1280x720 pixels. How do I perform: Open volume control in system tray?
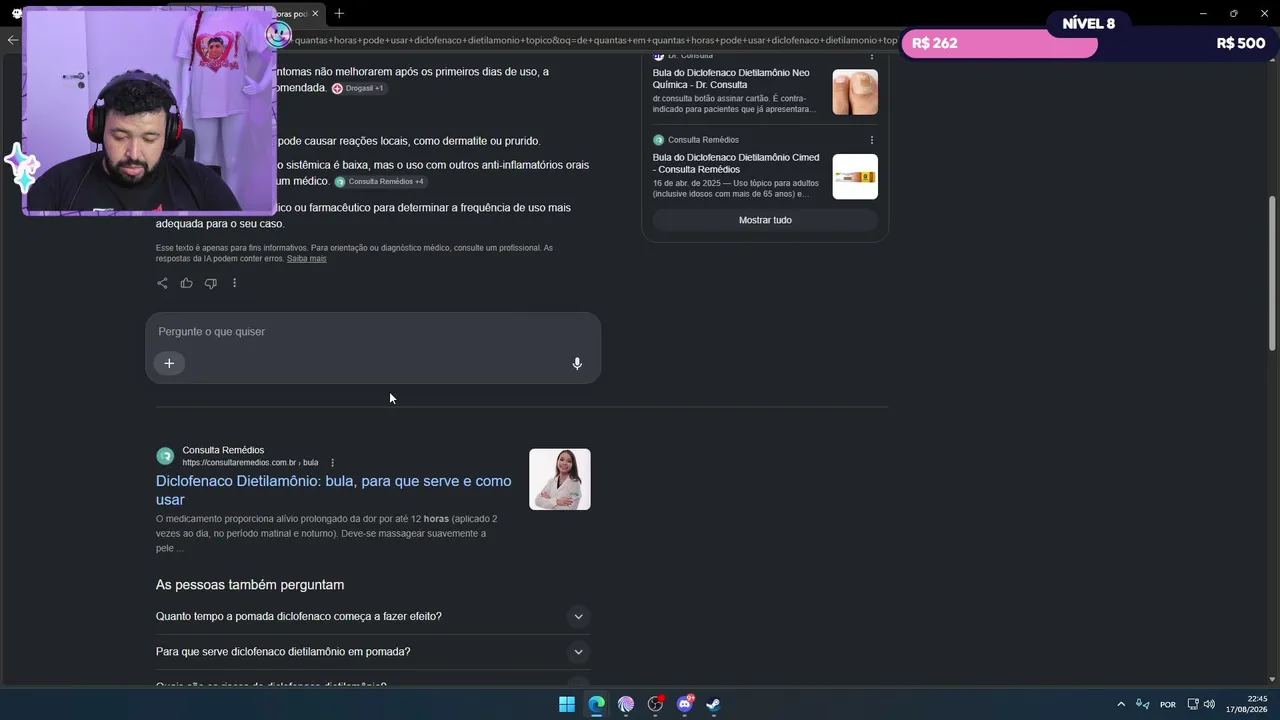pyautogui.click(x=1209, y=704)
